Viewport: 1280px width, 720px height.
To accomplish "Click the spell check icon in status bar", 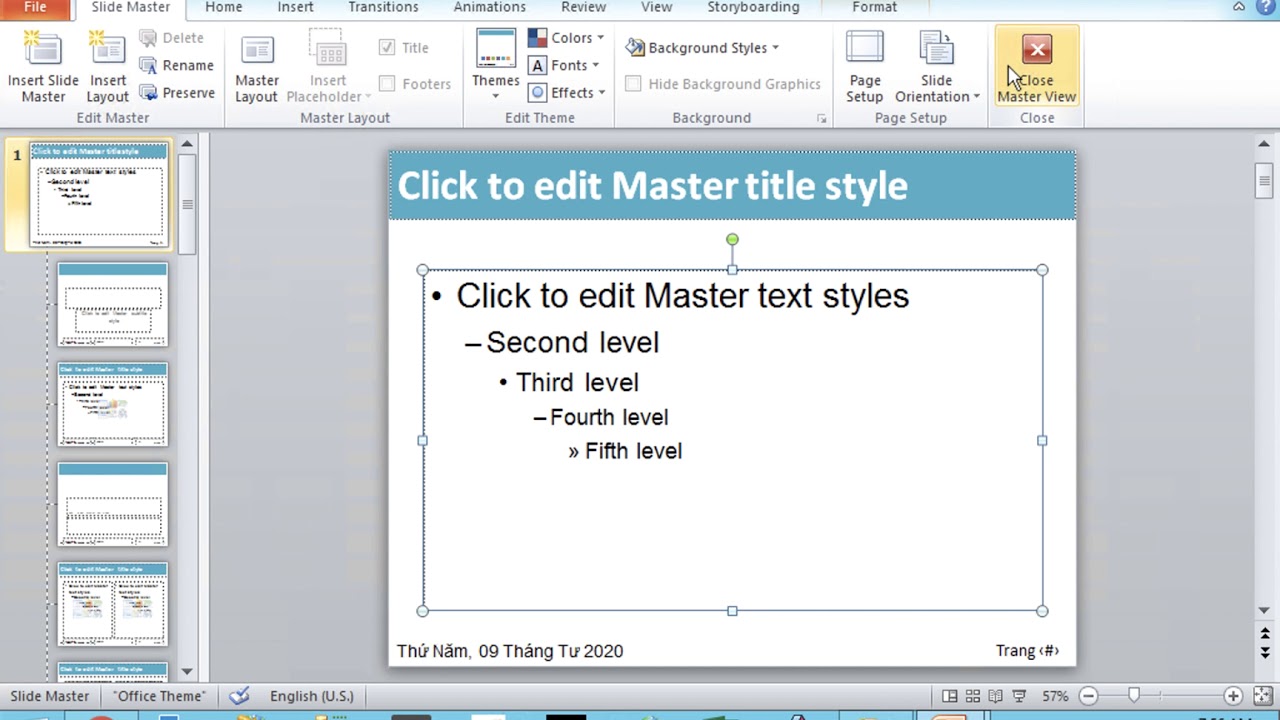I will click(239, 696).
